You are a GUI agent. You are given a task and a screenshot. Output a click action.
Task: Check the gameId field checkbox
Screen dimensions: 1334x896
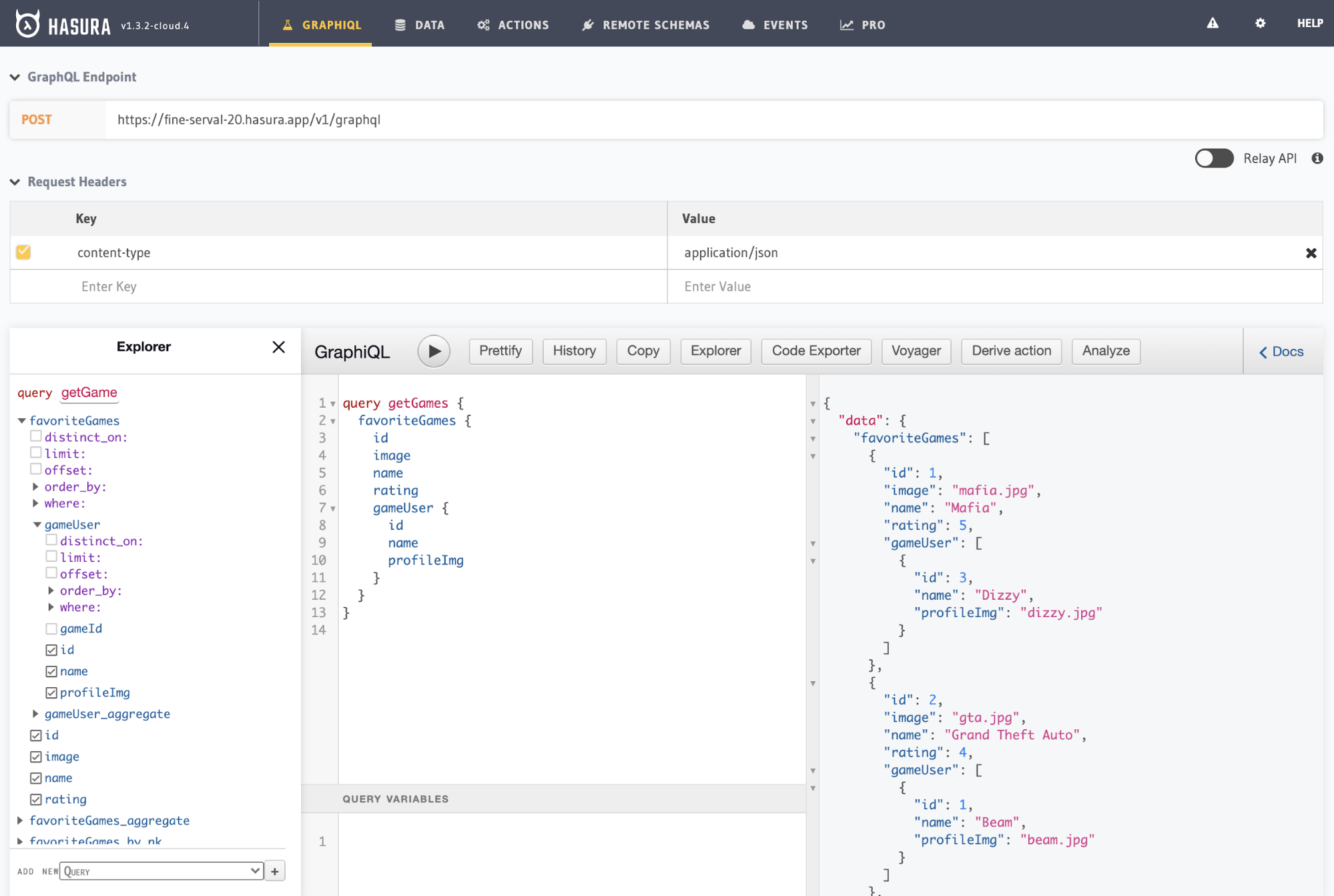point(51,628)
